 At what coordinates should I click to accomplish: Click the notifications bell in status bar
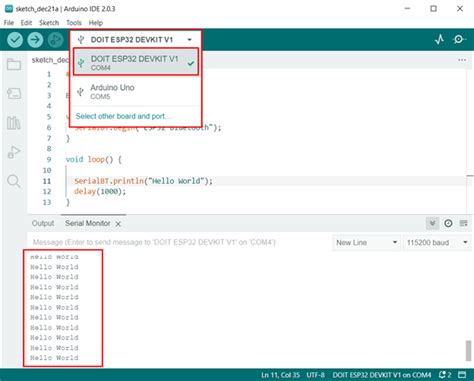(x=445, y=375)
